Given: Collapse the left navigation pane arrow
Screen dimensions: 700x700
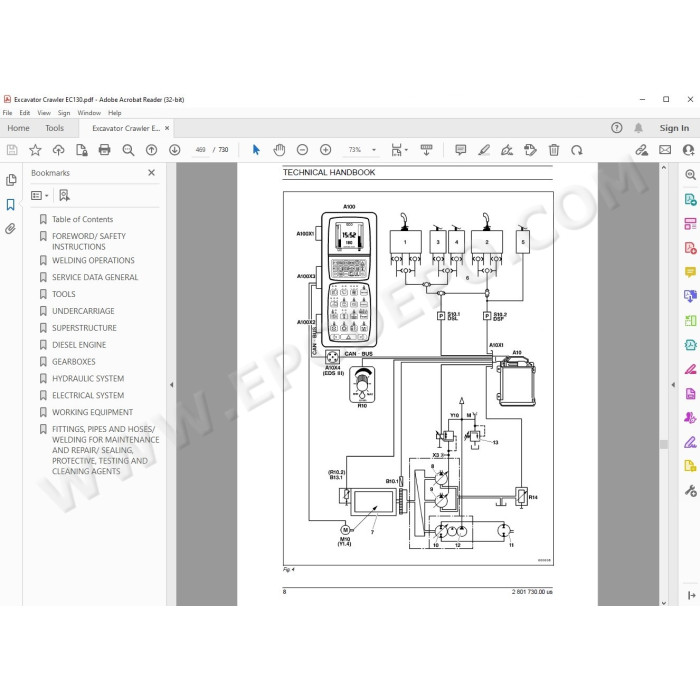Looking at the screenshot, I should 171,384.
